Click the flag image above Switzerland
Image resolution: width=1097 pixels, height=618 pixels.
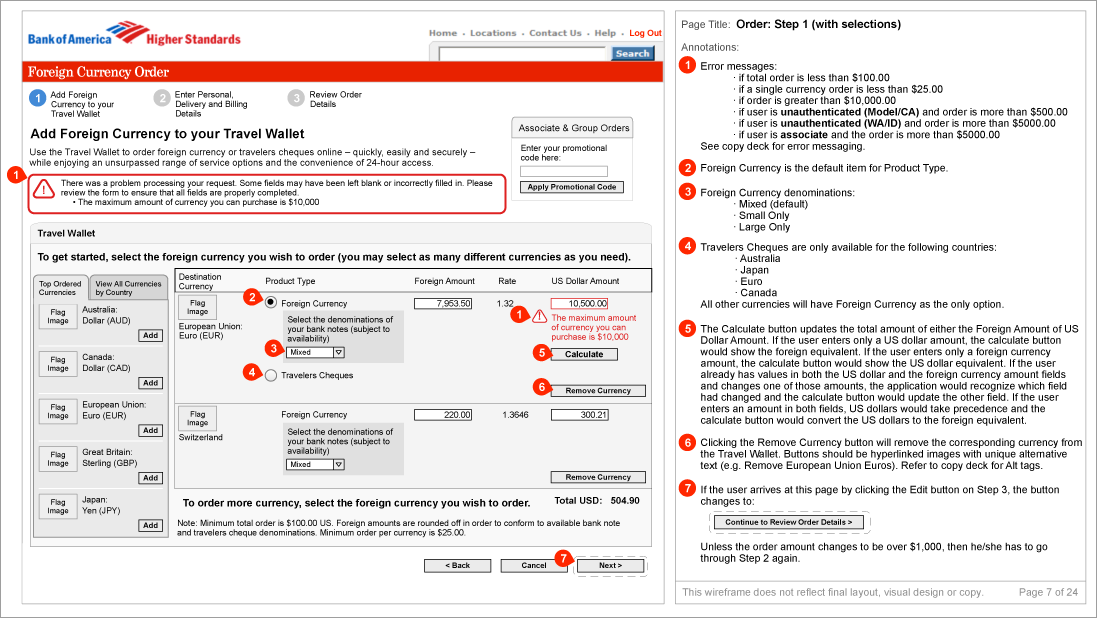coord(197,419)
